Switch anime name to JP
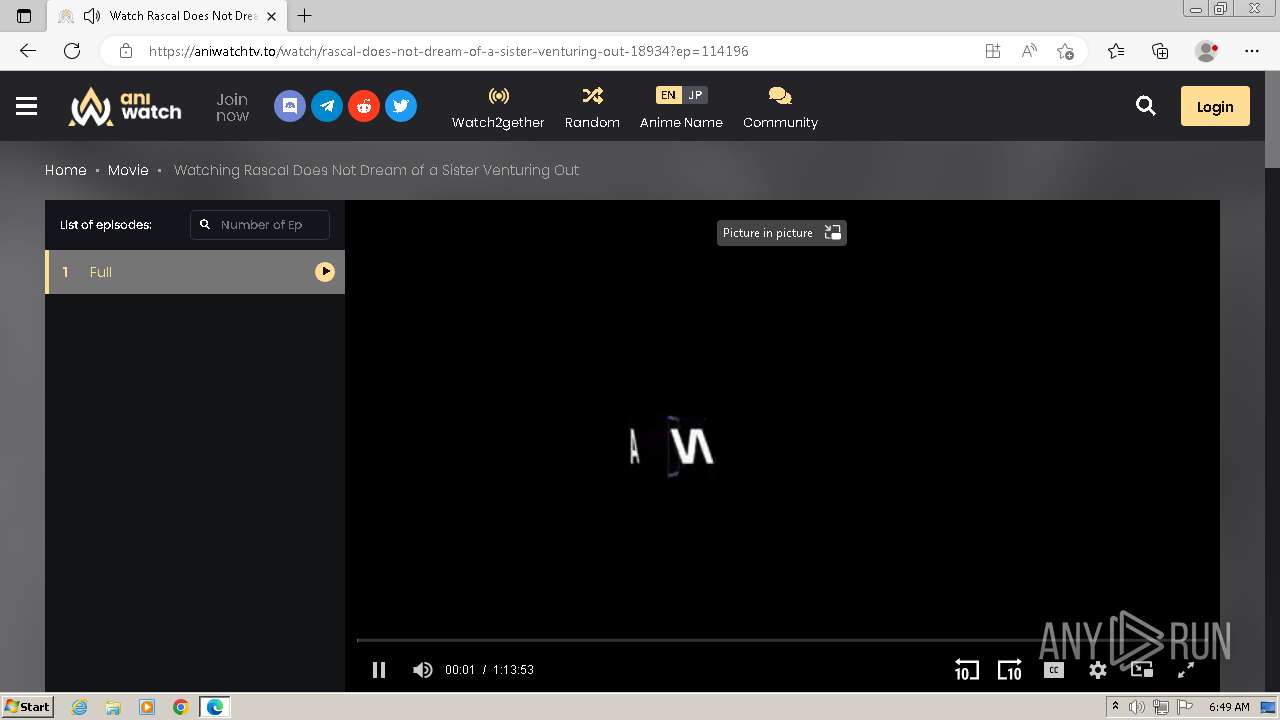This screenshot has width=1280, height=720. pos(695,95)
